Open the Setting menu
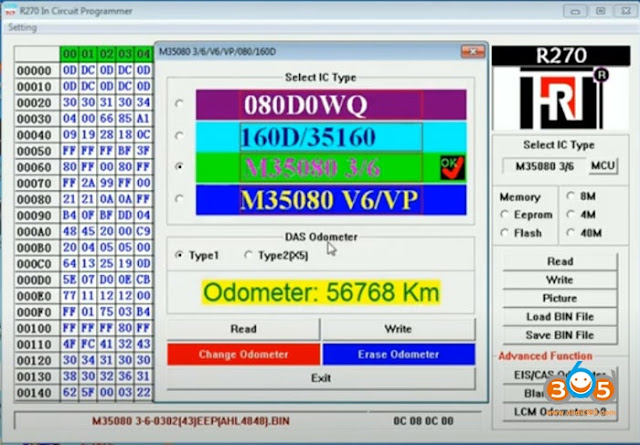Image resolution: width=640 pixels, height=445 pixels. click(x=22, y=28)
